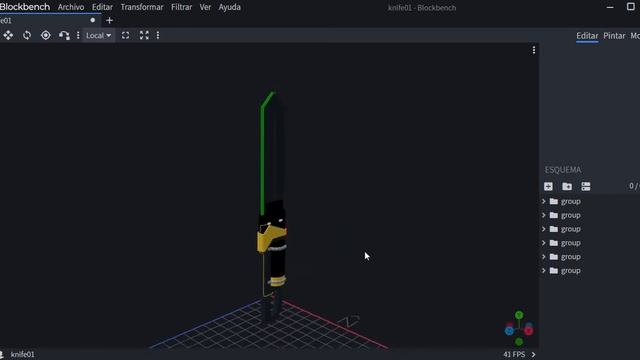
Task: Switch to the Editar mode tab
Action: click(587, 36)
